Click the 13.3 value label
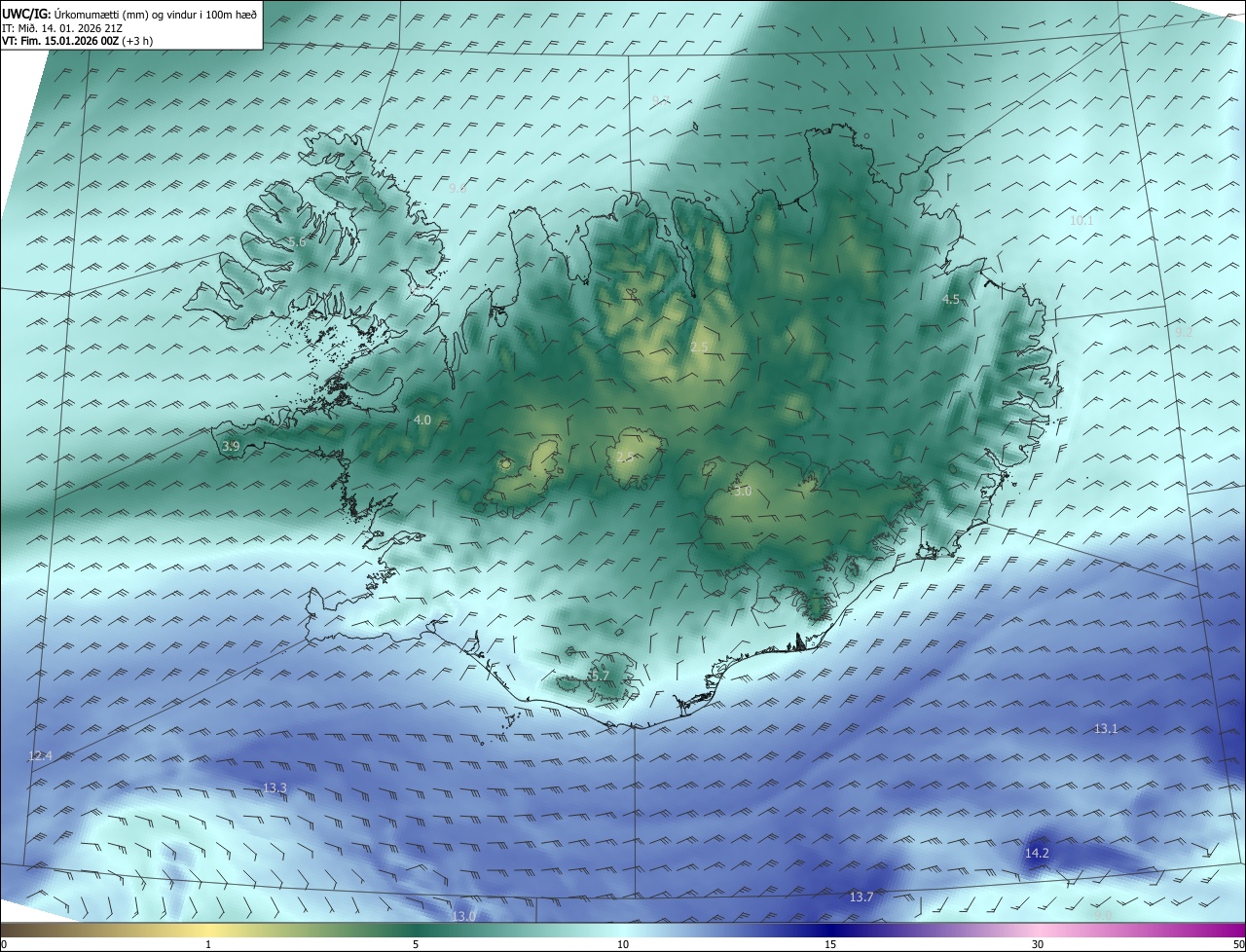This screenshot has width=1246, height=952. tap(275, 787)
